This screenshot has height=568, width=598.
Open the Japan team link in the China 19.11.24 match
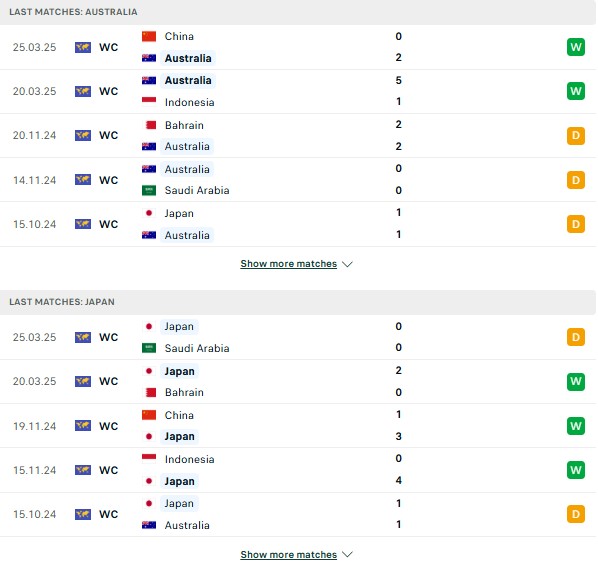(179, 436)
